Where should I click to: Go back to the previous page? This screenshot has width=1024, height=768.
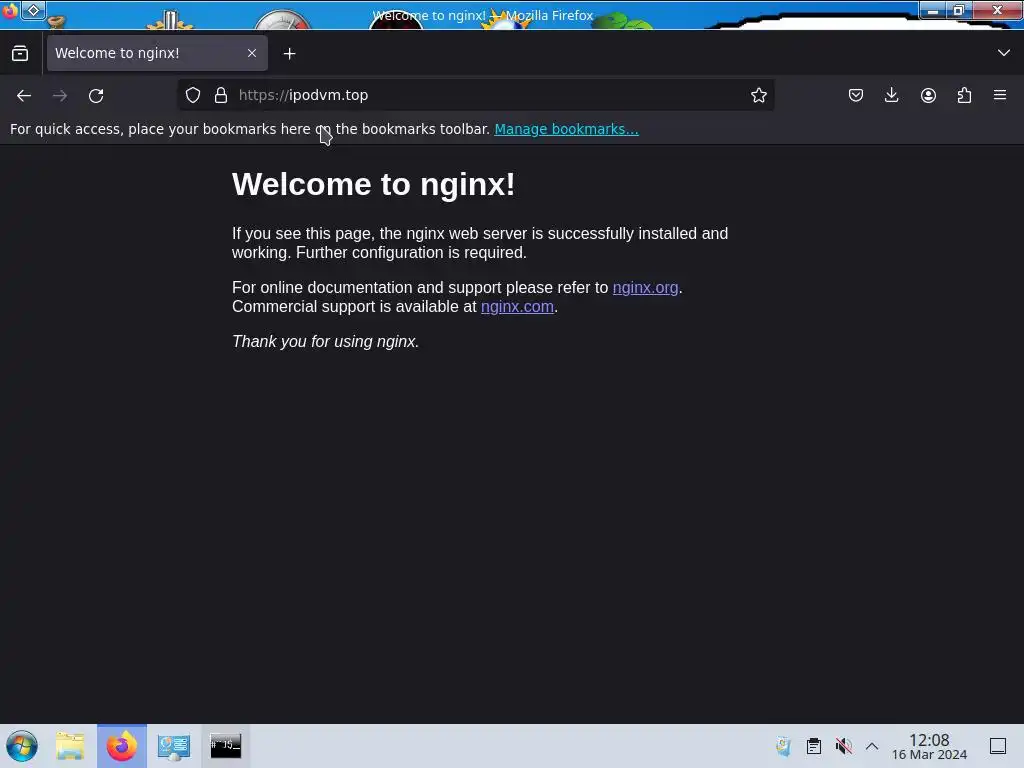24,95
